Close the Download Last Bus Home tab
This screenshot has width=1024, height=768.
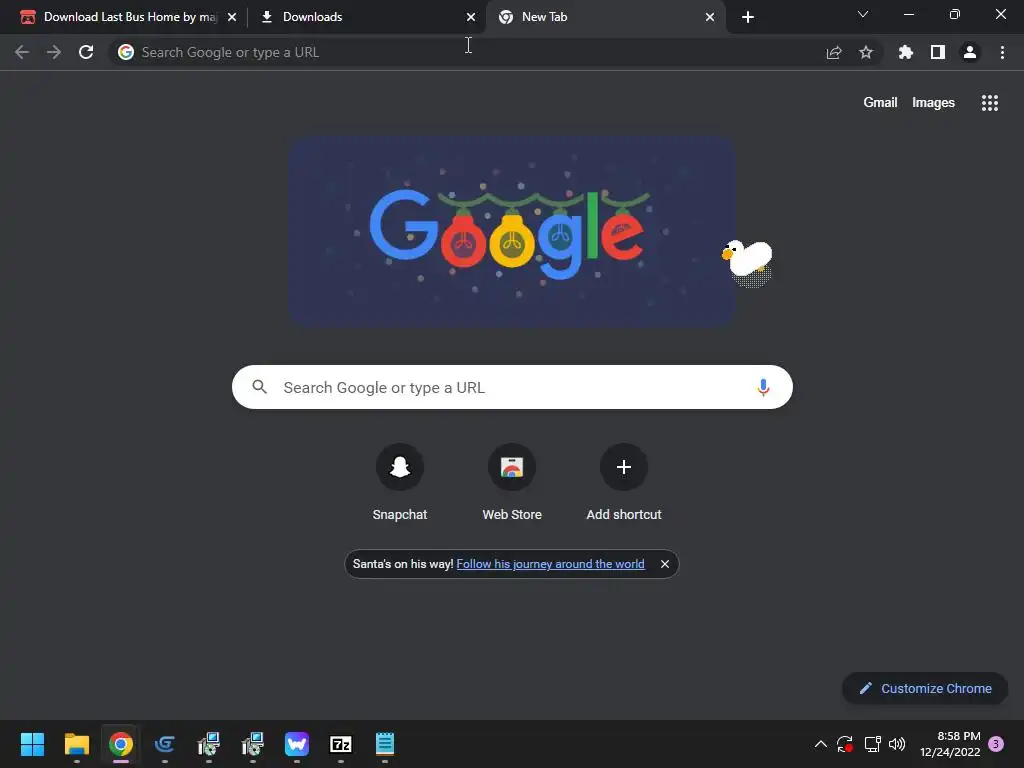(x=232, y=17)
